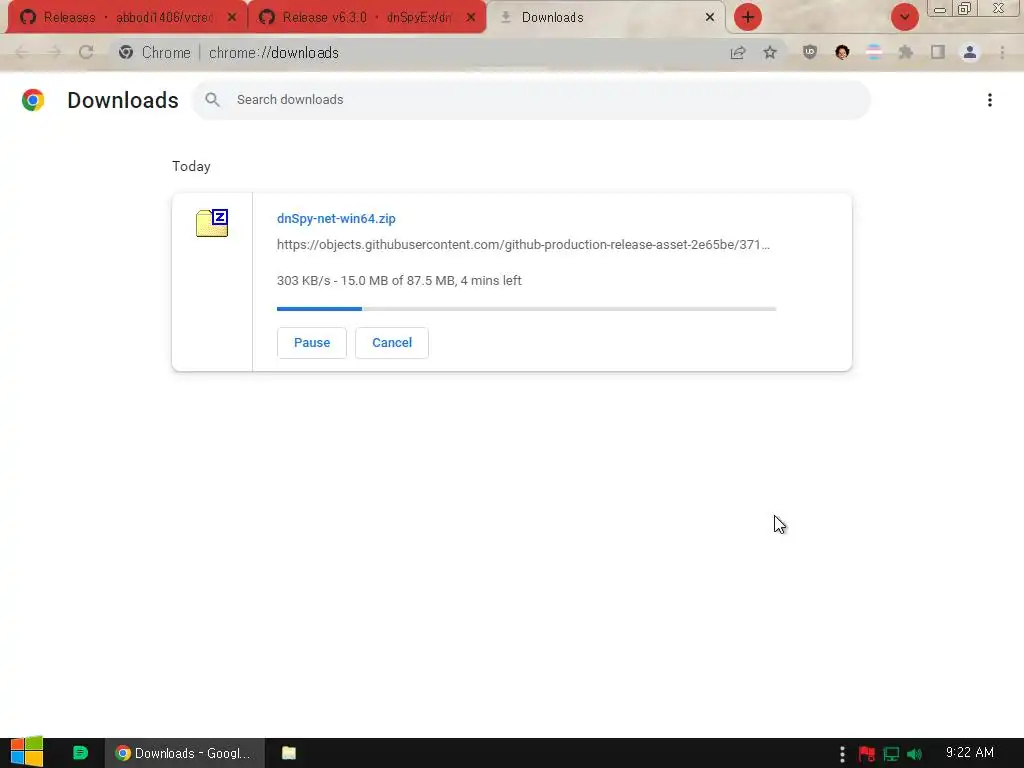Viewport: 1024px width, 768px height.
Task: Click the Chrome site info icon
Action: point(126,52)
